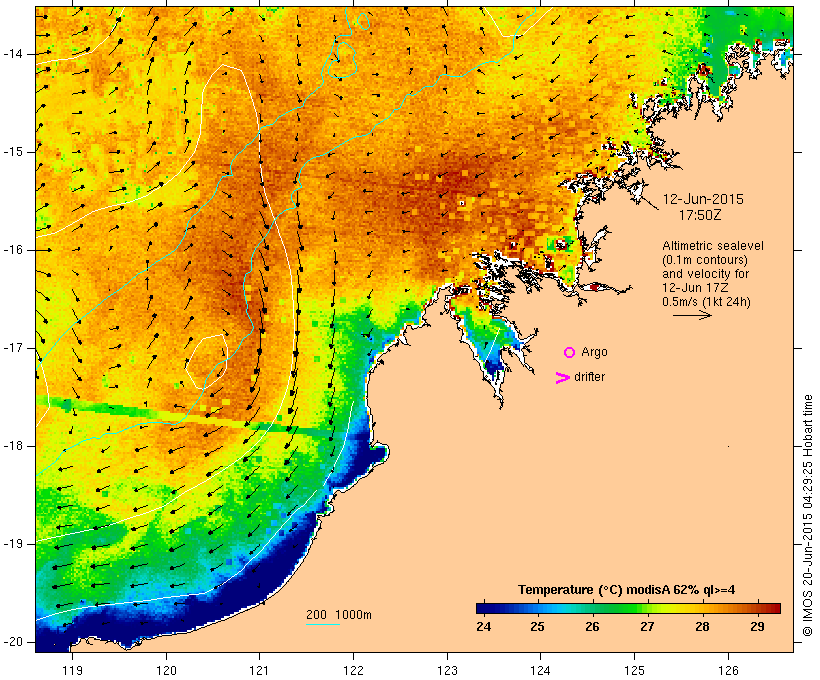Viewport: 820px width, 680px height.
Task: Click the '-18' latitude axis label
Action: (x=13, y=446)
